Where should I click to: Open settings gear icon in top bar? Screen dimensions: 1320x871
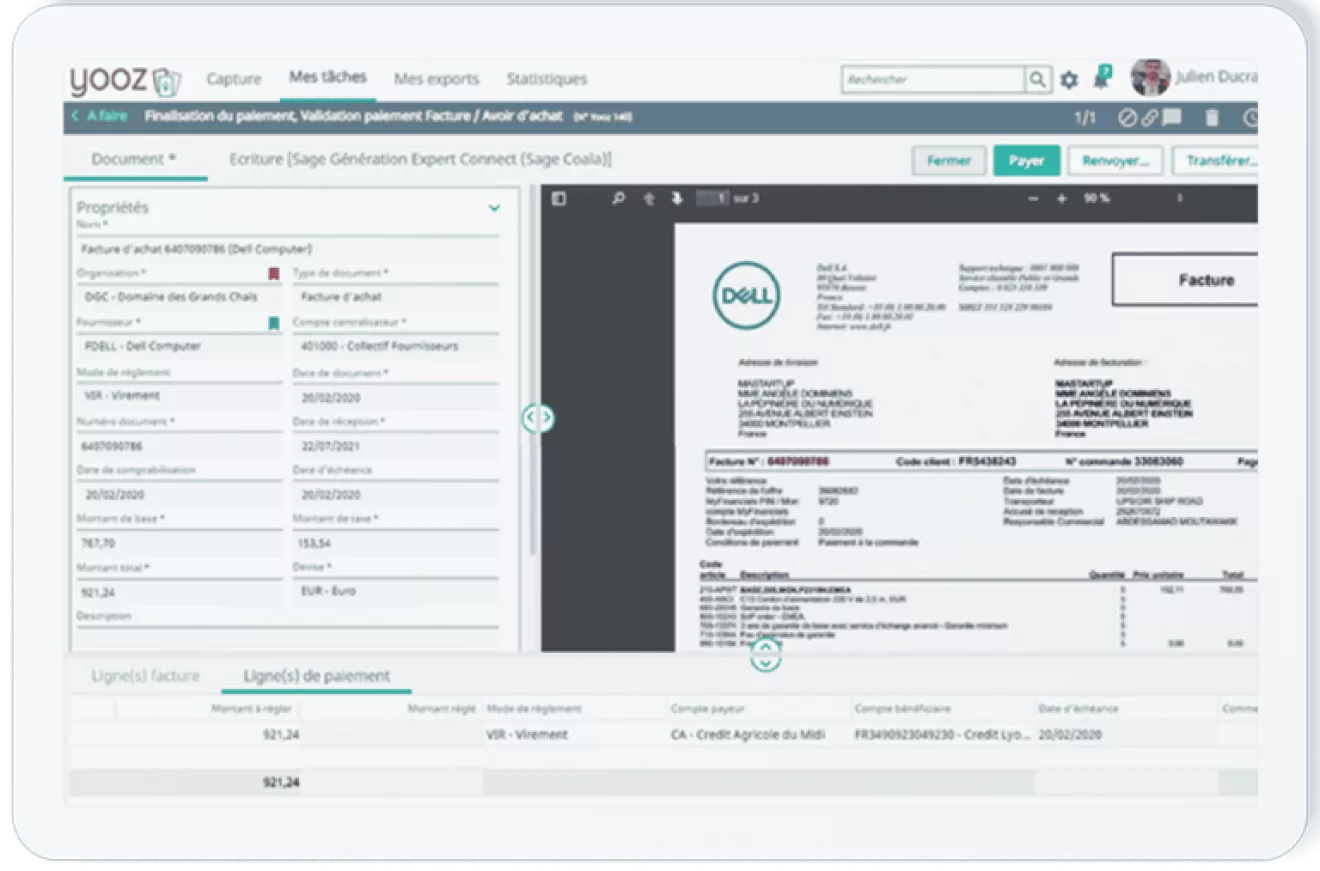1069,79
